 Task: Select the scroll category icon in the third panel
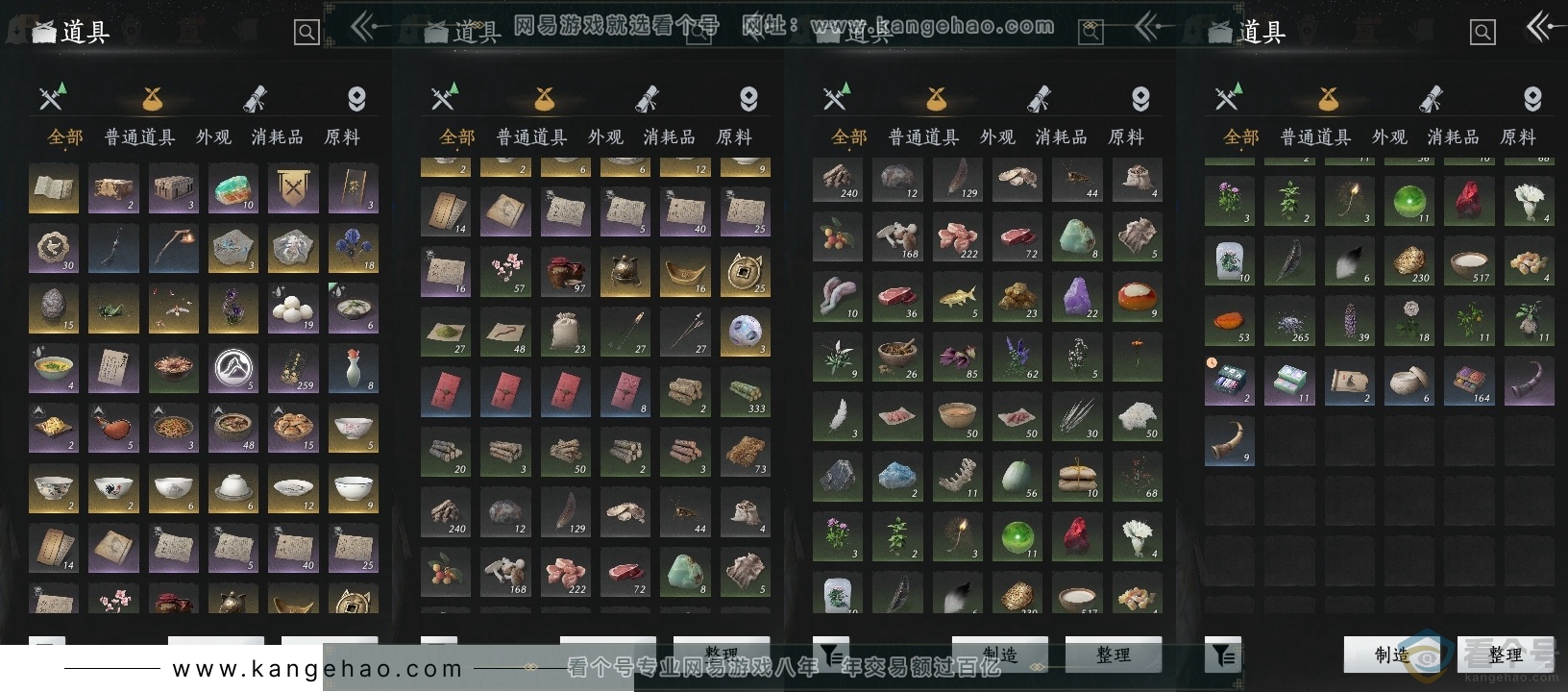1039,98
